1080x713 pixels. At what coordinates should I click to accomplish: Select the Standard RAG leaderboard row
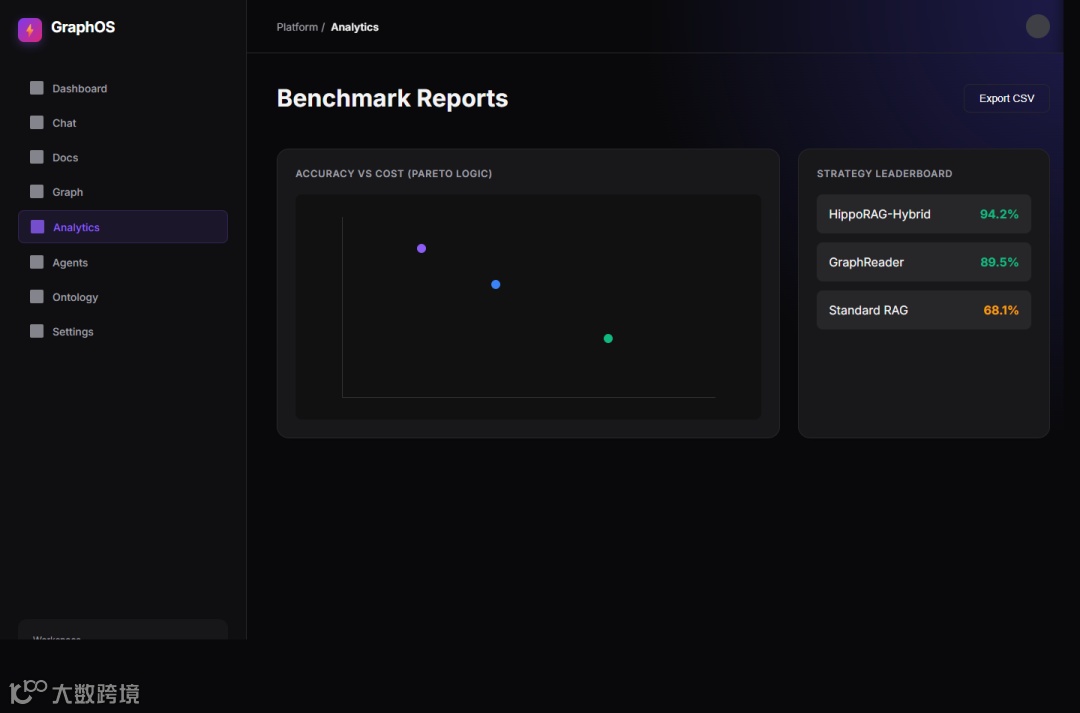coord(924,310)
